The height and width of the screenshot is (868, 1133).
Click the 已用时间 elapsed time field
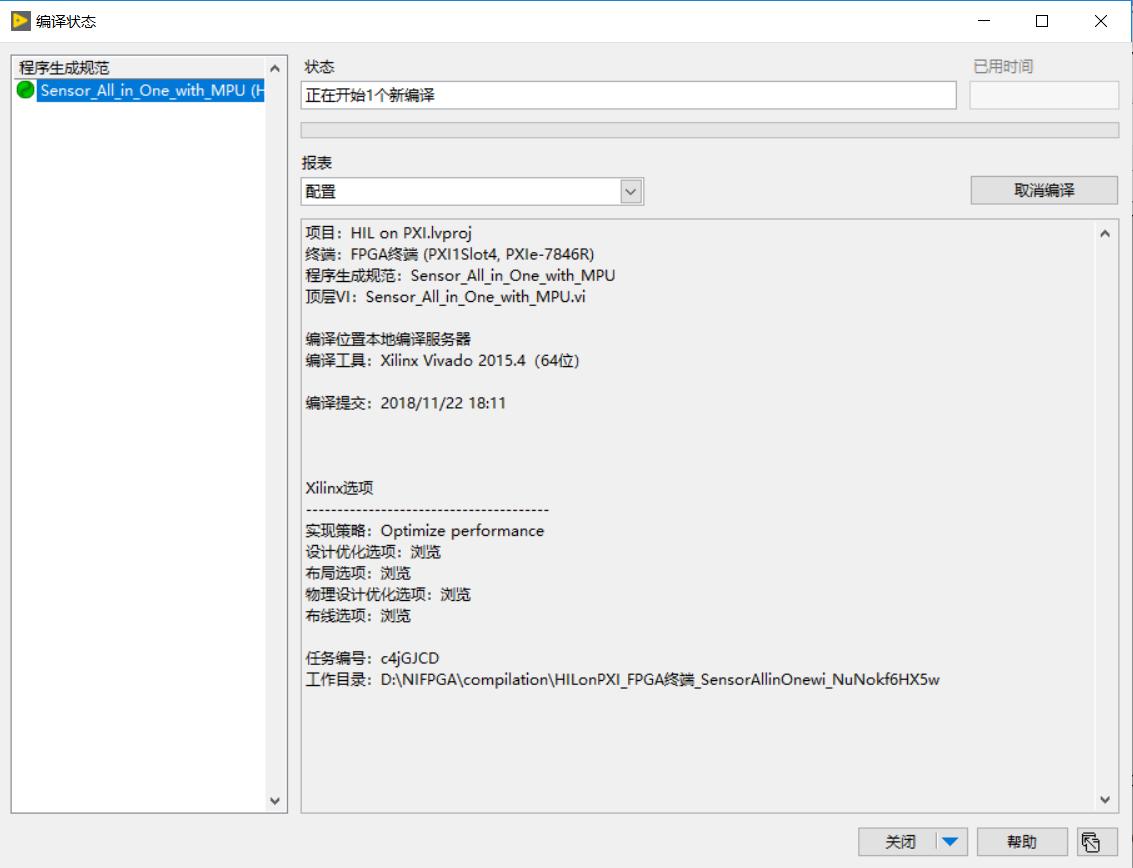click(1043, 95)
